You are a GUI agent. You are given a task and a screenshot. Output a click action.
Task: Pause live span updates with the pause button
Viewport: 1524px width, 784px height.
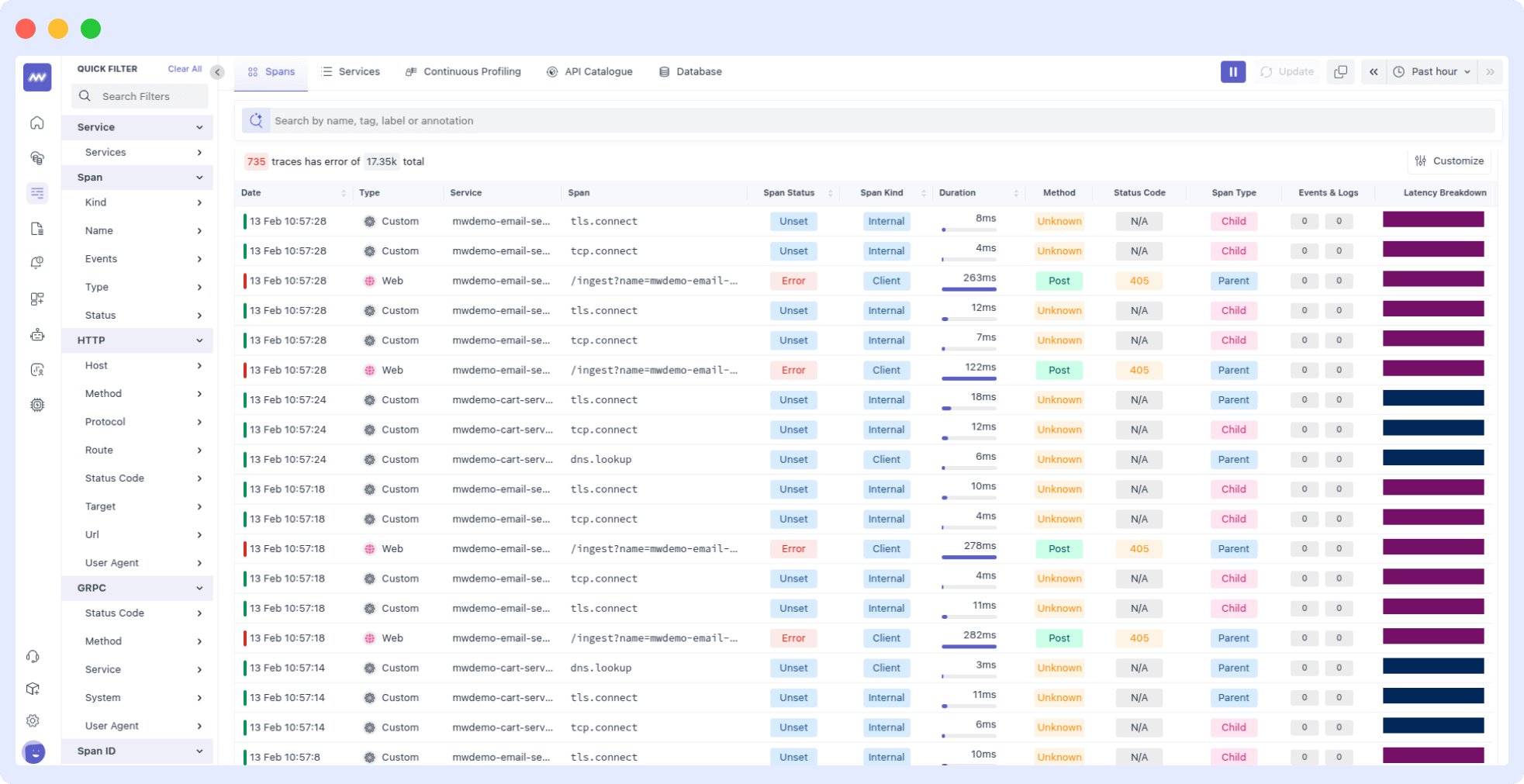1233,71
